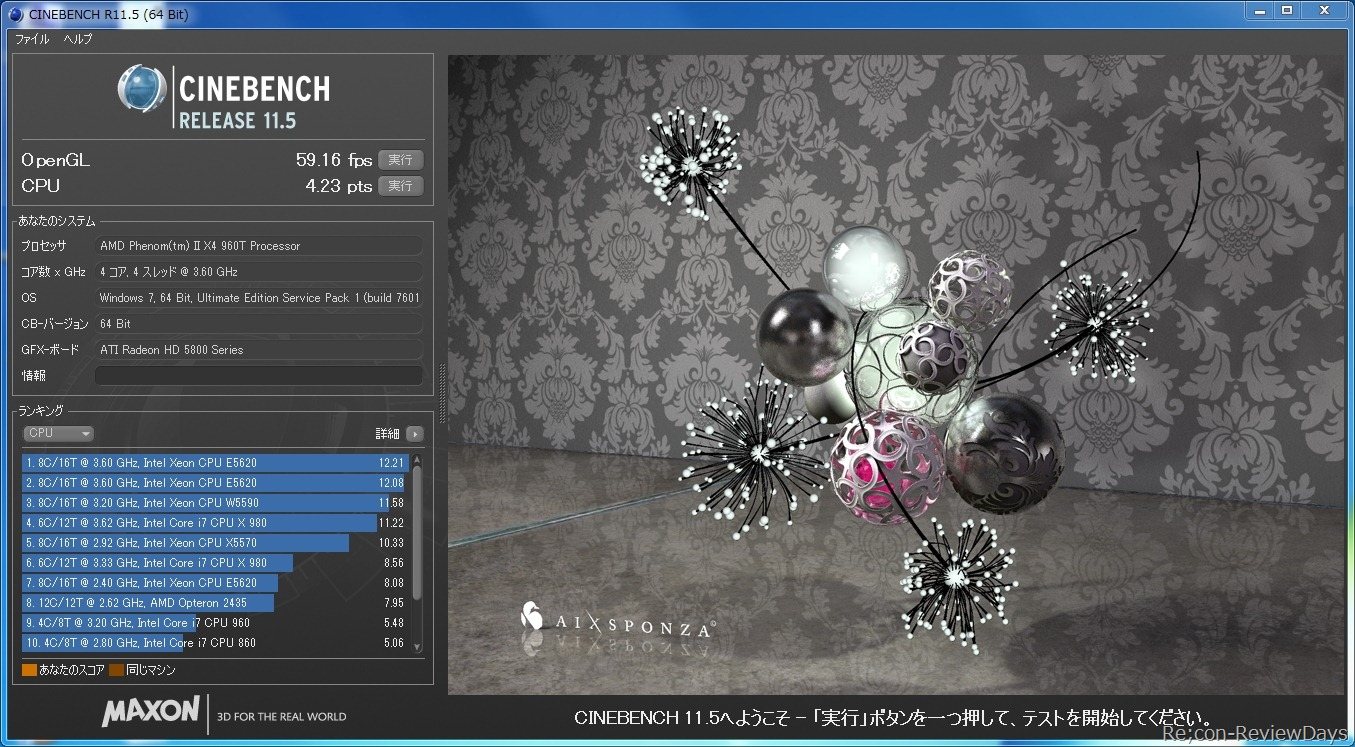Select ranking row 4, Core i7 X 980 at 3.62 GHz
Image resolution: width=1355 pixels, height=747 pixels.
[x=215, y=523]
